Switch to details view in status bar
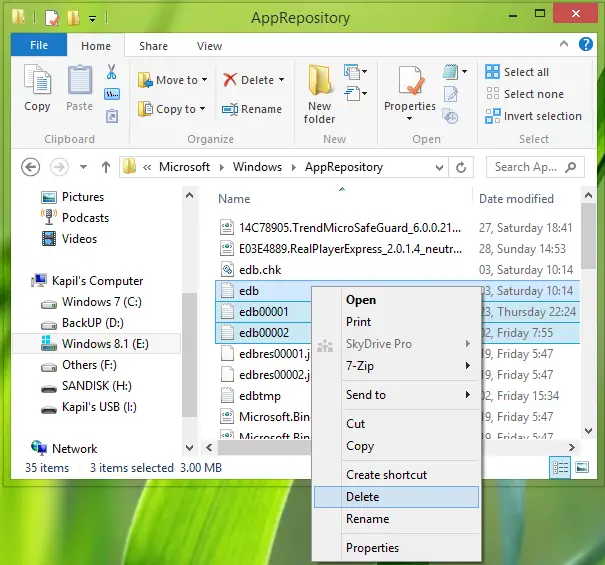605x565 pixels. pos(558,468)
